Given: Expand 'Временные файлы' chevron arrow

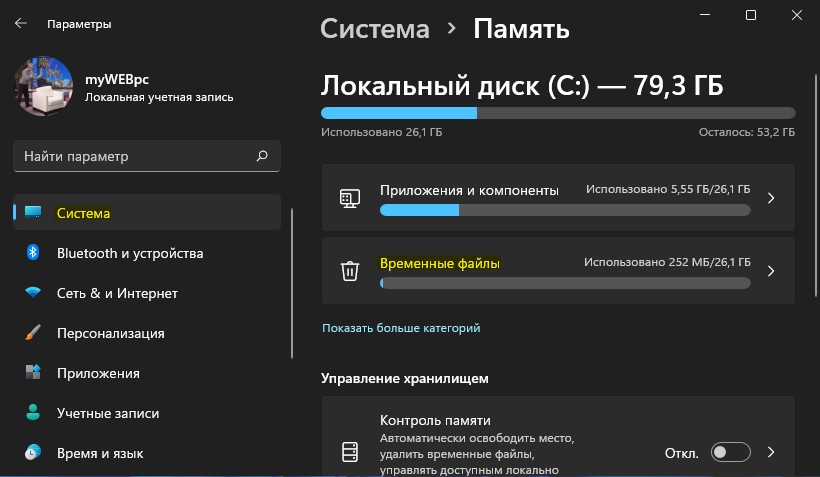Looking at the screenshot, I should [771, 271].
